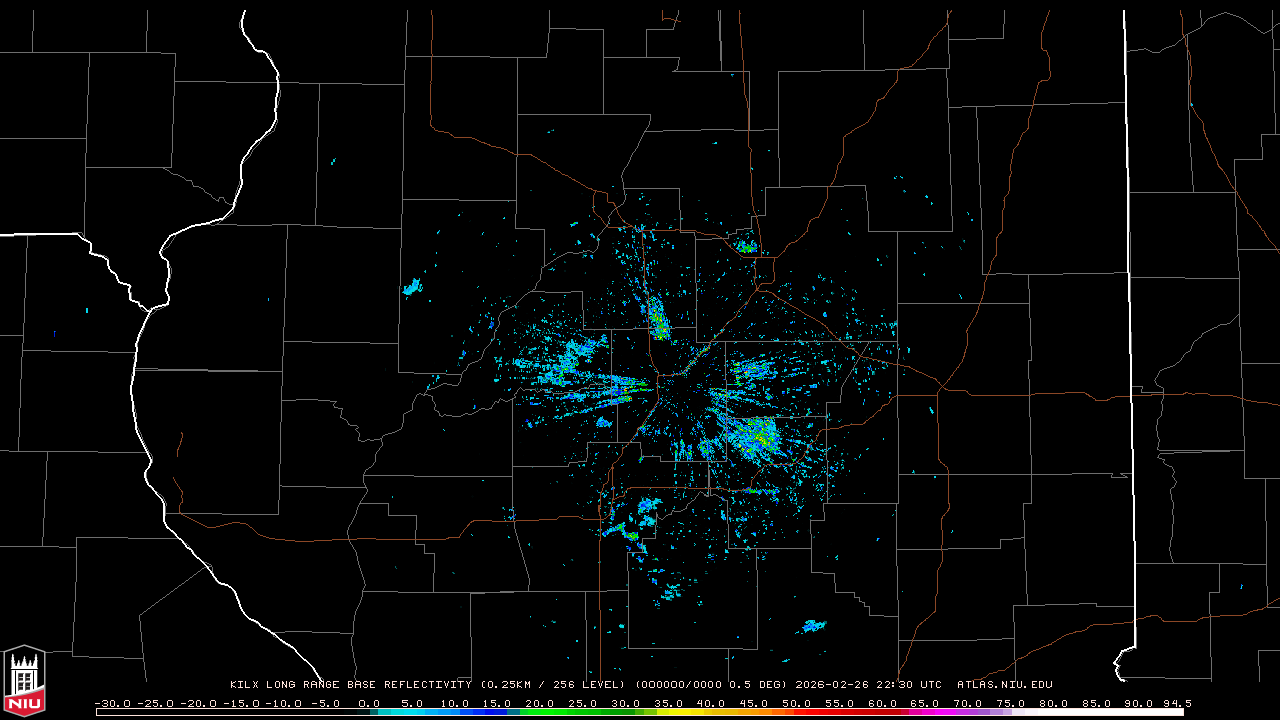Click the 50.0 label on the scale

tap(796, 703)
